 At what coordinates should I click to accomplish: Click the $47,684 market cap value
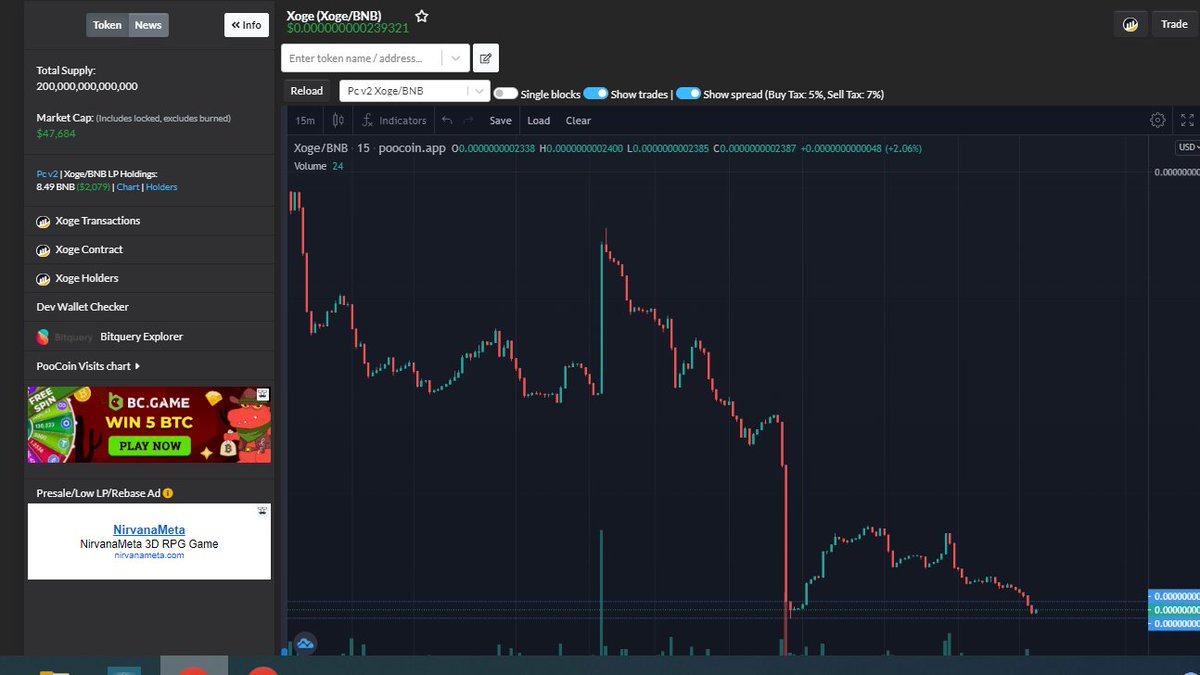click(56, 133)
